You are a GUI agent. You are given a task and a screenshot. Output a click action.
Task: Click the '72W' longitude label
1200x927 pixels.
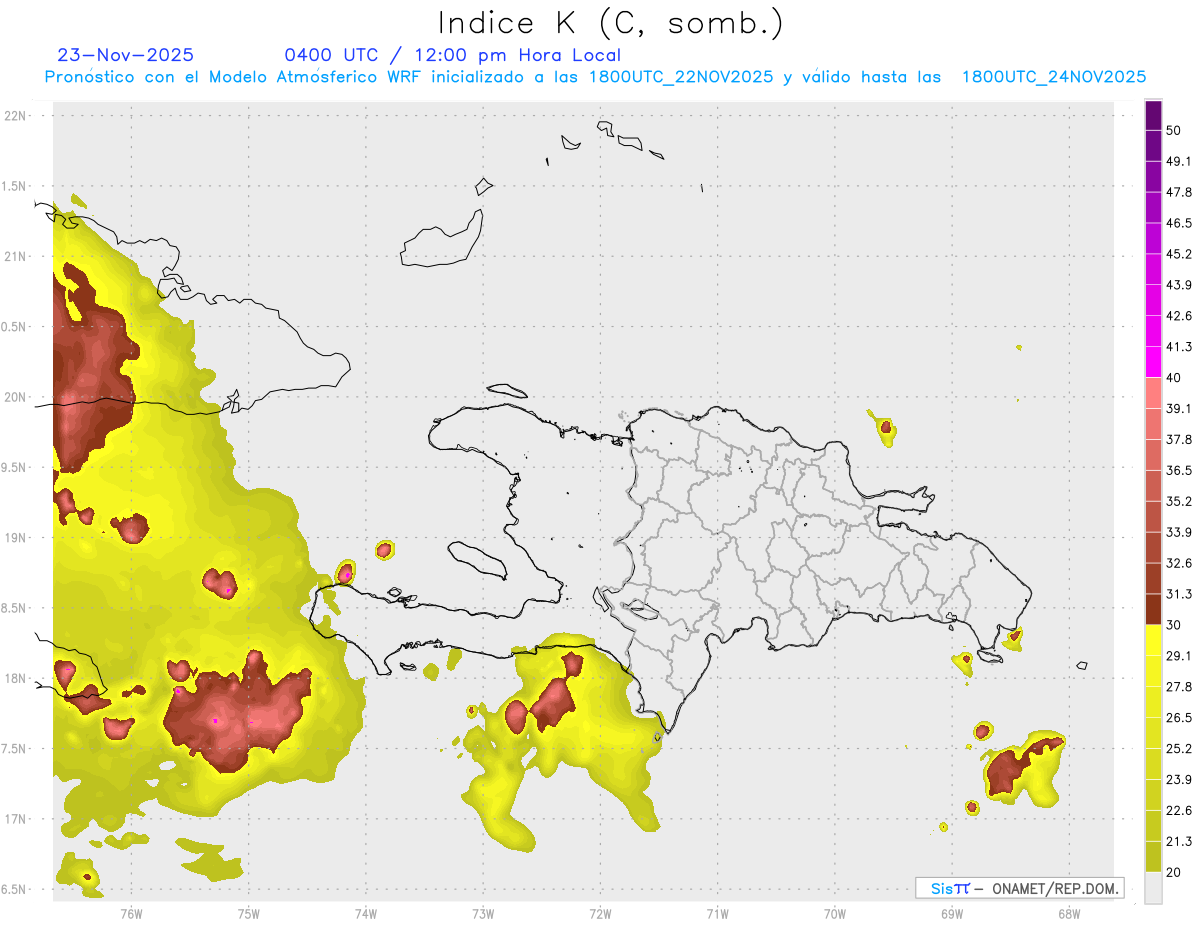pyautogui.click(x=600, y=913)
